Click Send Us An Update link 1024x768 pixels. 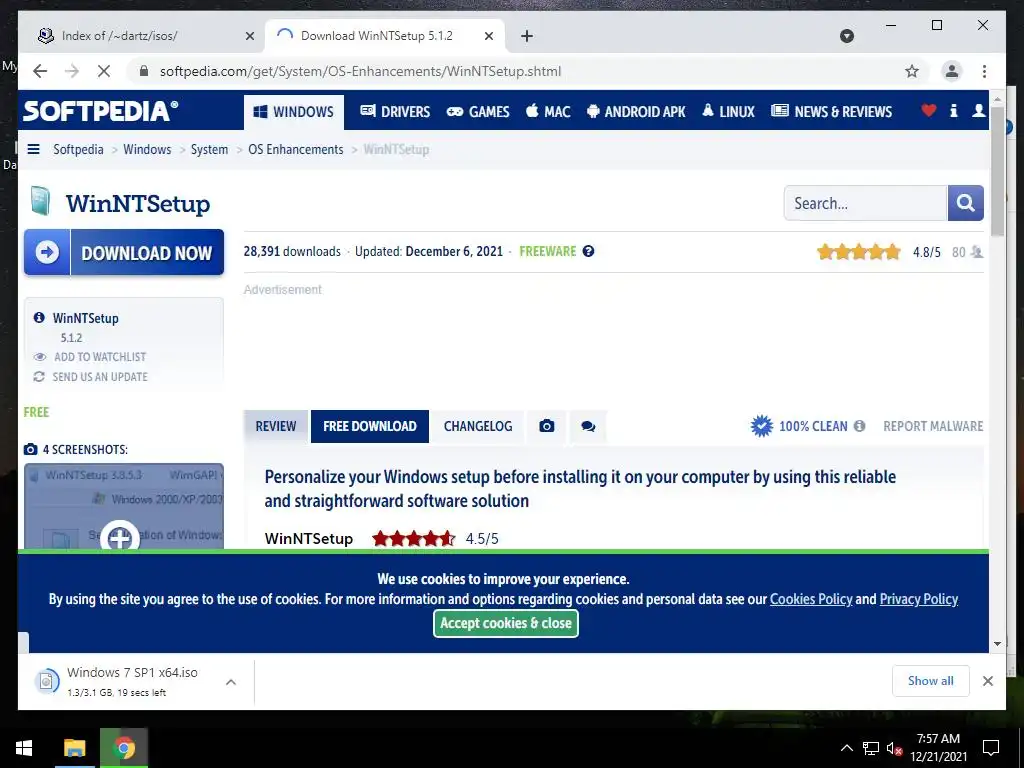[91, 377]
